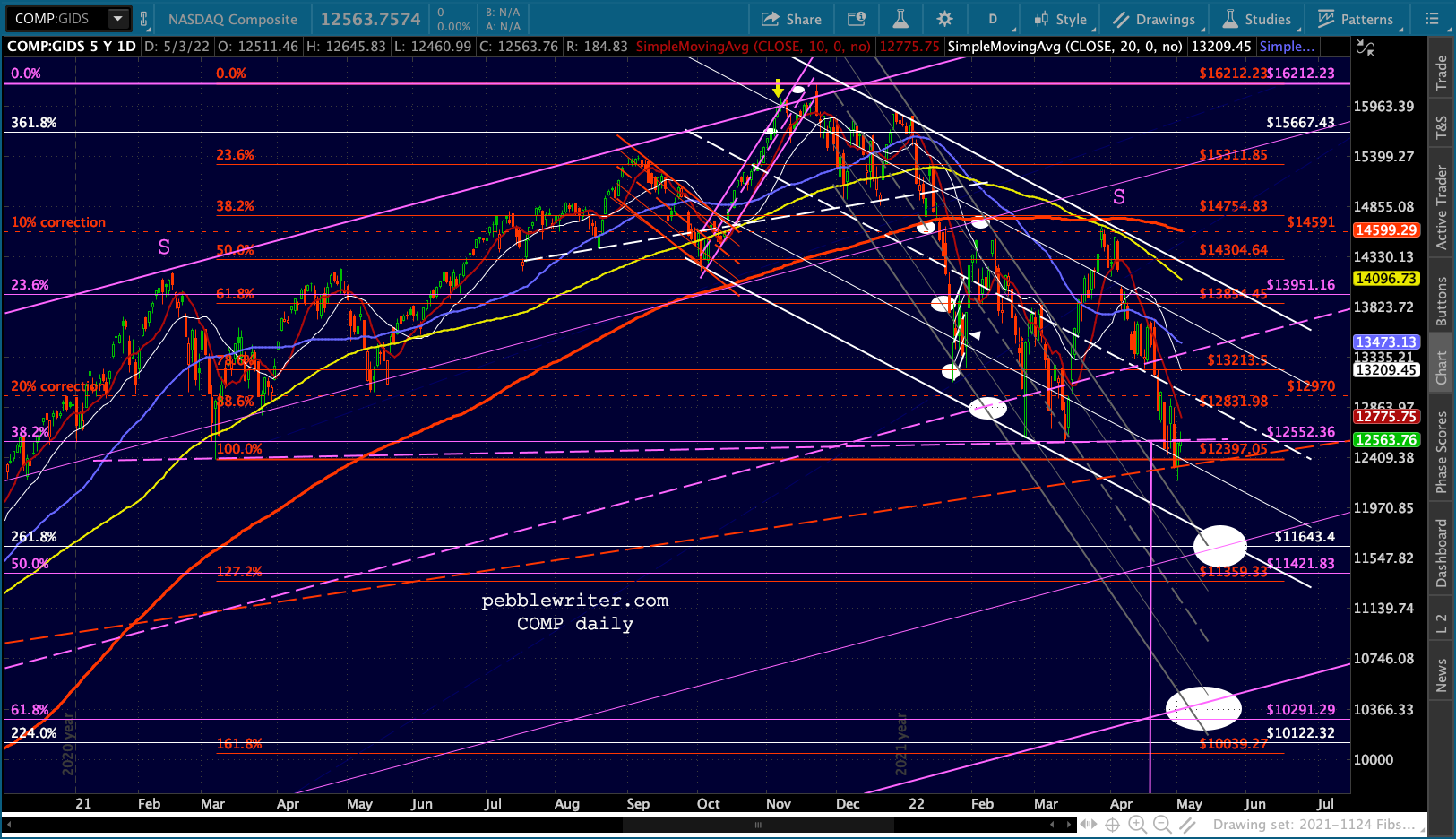Click the crosshair pan icon below the chart
This screenshot has height=839, width=1456.
[1113, 825]
